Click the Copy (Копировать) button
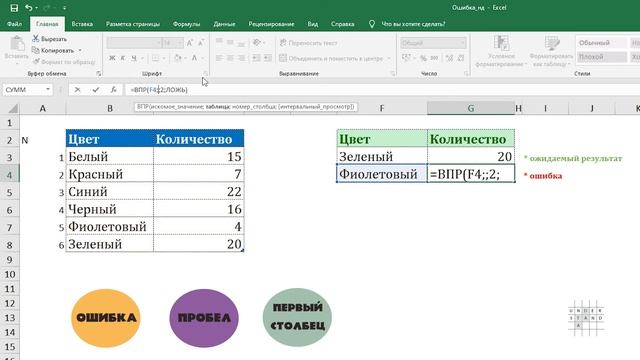Viewport: 640px width, 360px height. (x=53, y=51)
